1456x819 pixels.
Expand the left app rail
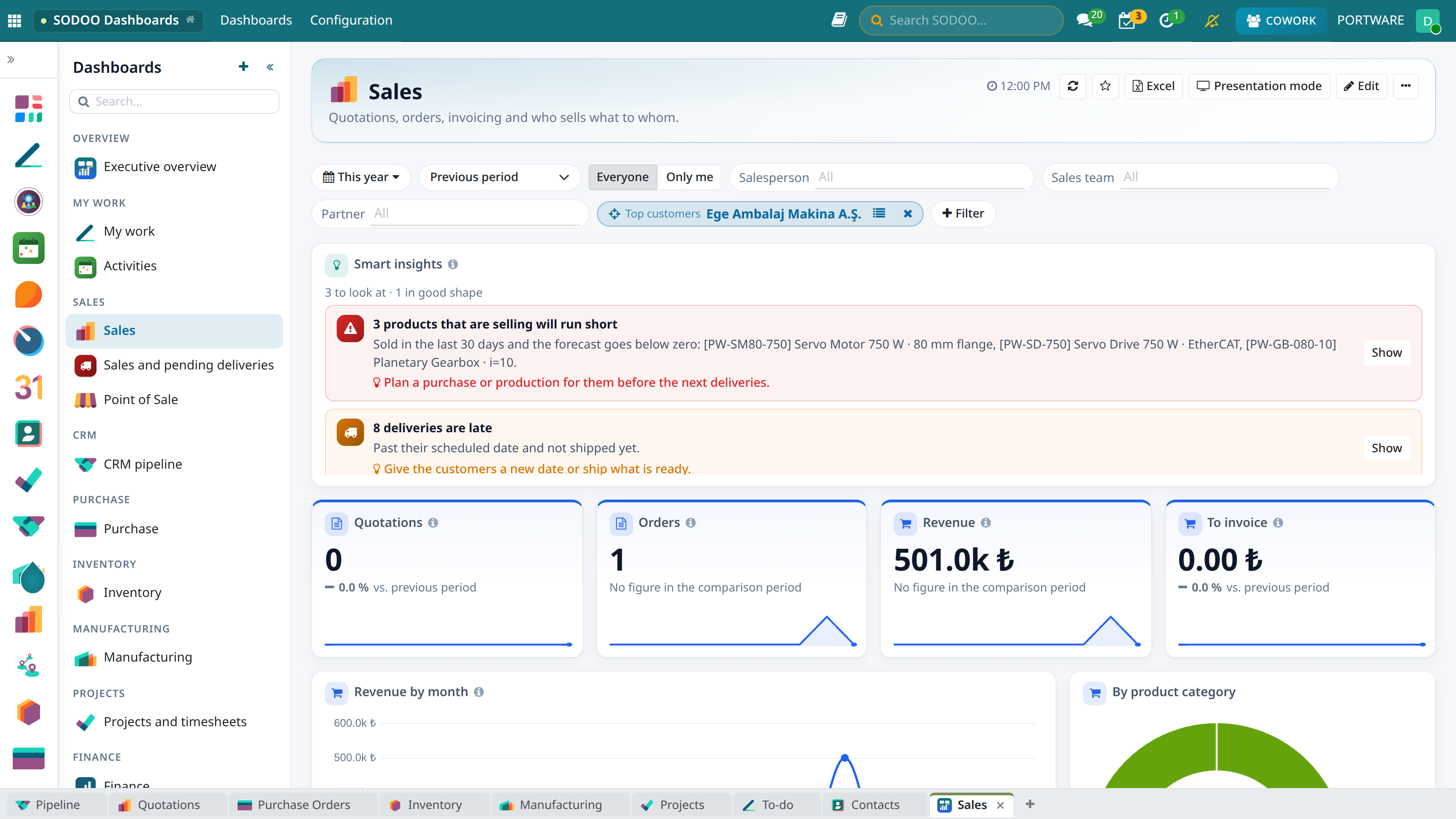tap(11, 59)
